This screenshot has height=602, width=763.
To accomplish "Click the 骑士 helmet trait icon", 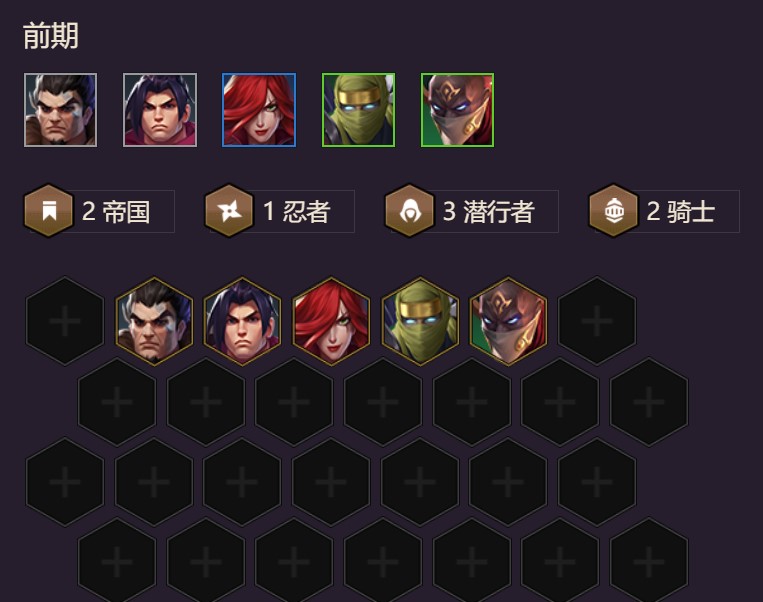I will 613,211.
